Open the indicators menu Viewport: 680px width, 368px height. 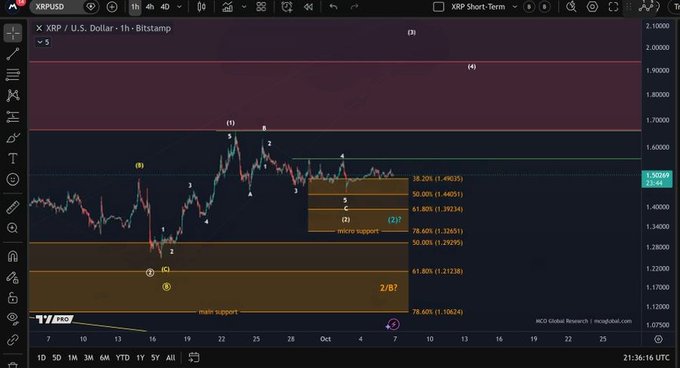228,7
